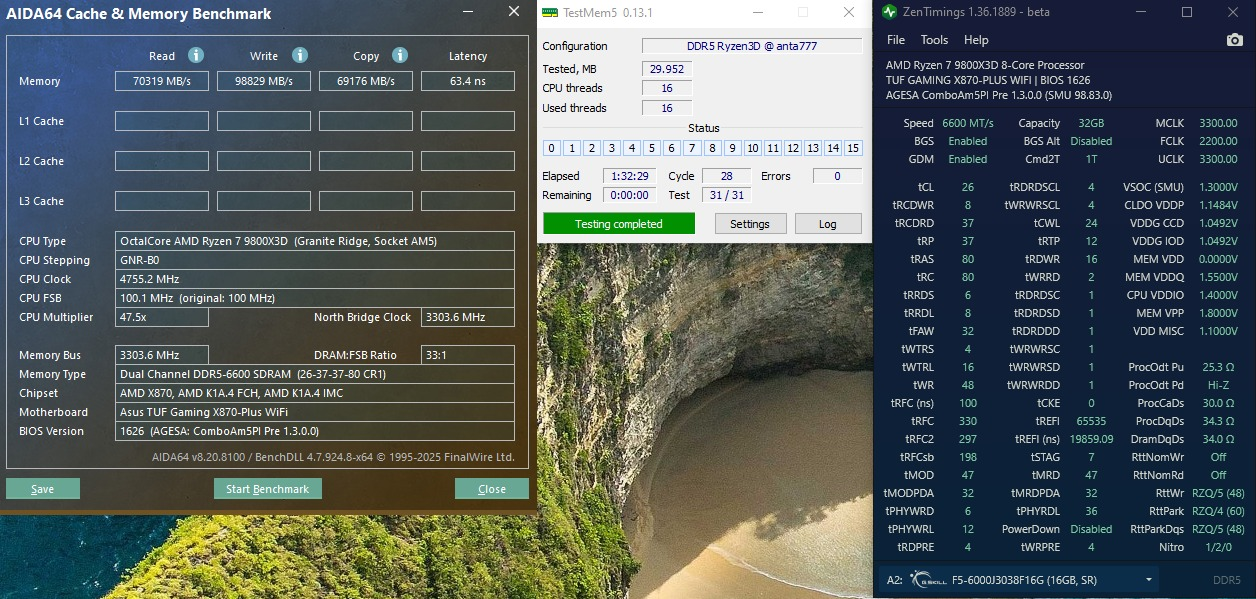Screen dimensions: 1256x599
Task: Click the Testing completed progress bar
Action: pyautogui.click(x=619, y=224)
